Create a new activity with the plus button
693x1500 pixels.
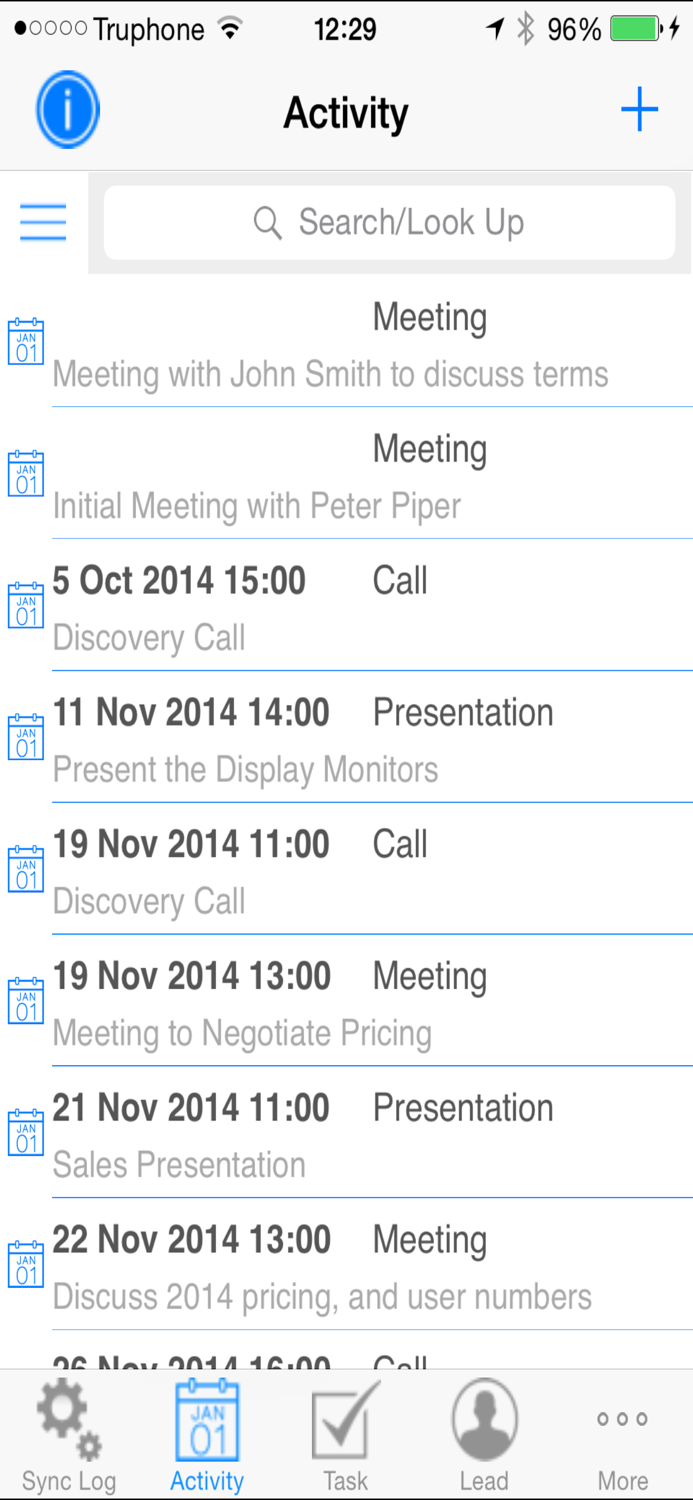[639, 110]
